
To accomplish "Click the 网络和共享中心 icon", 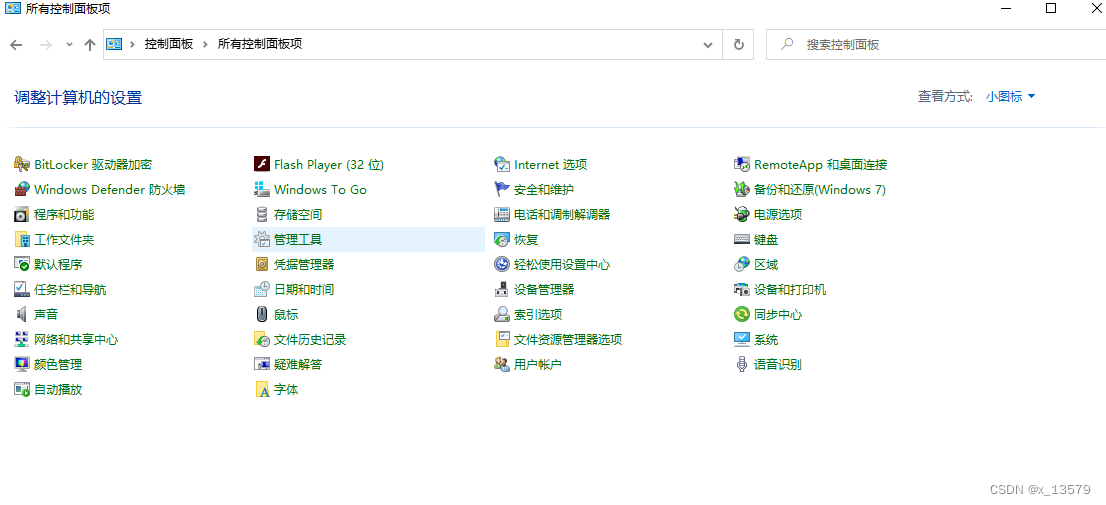I will coord(22,339).
